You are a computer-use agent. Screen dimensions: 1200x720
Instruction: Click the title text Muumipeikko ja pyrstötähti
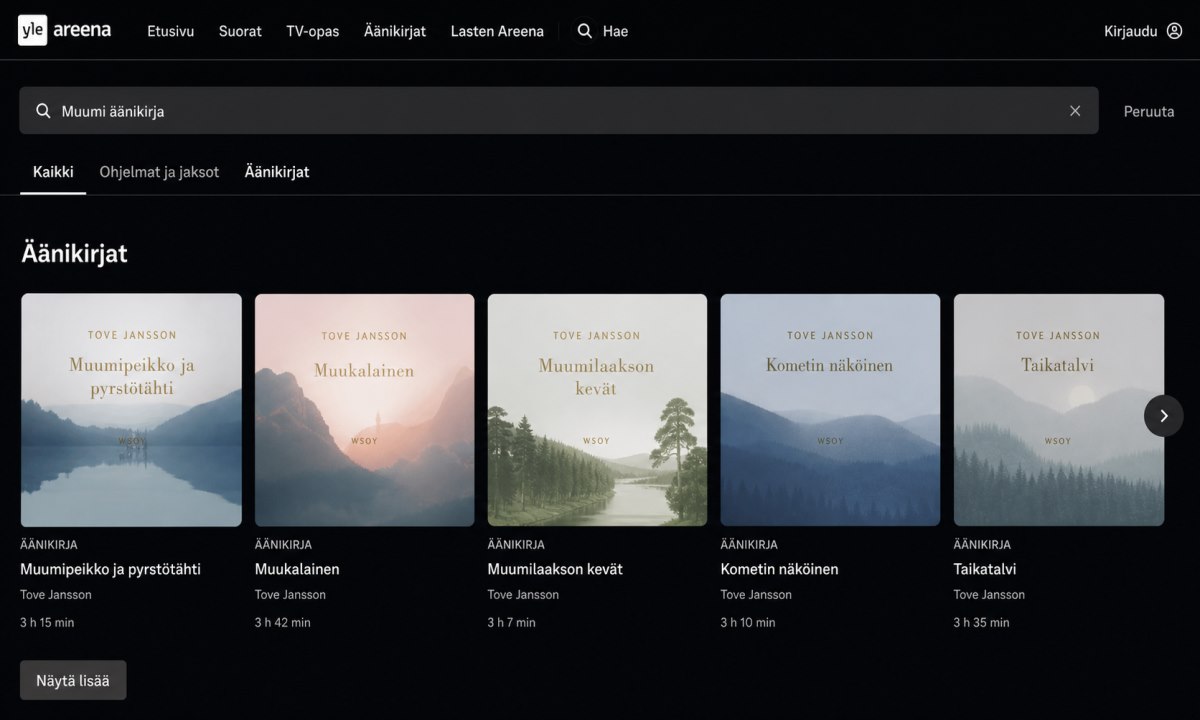click(110, 569)
